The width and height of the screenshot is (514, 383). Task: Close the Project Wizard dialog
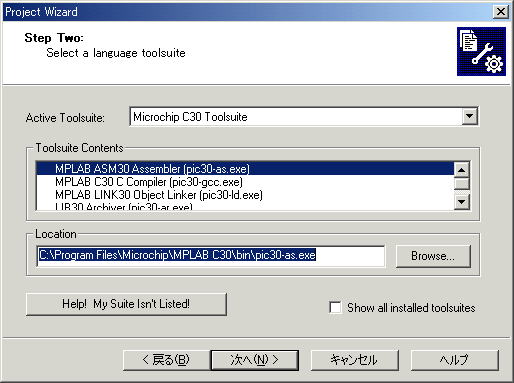(x=500, y=12)
